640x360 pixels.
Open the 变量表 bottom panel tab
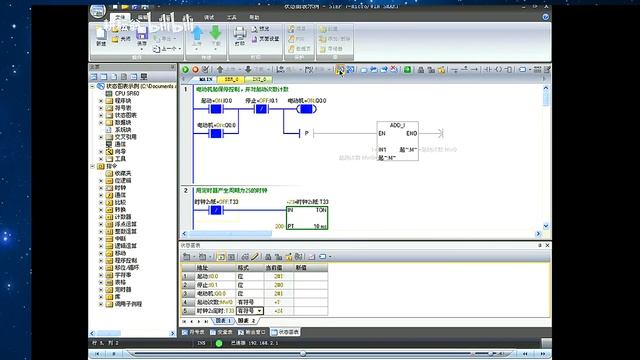(221, 332)
